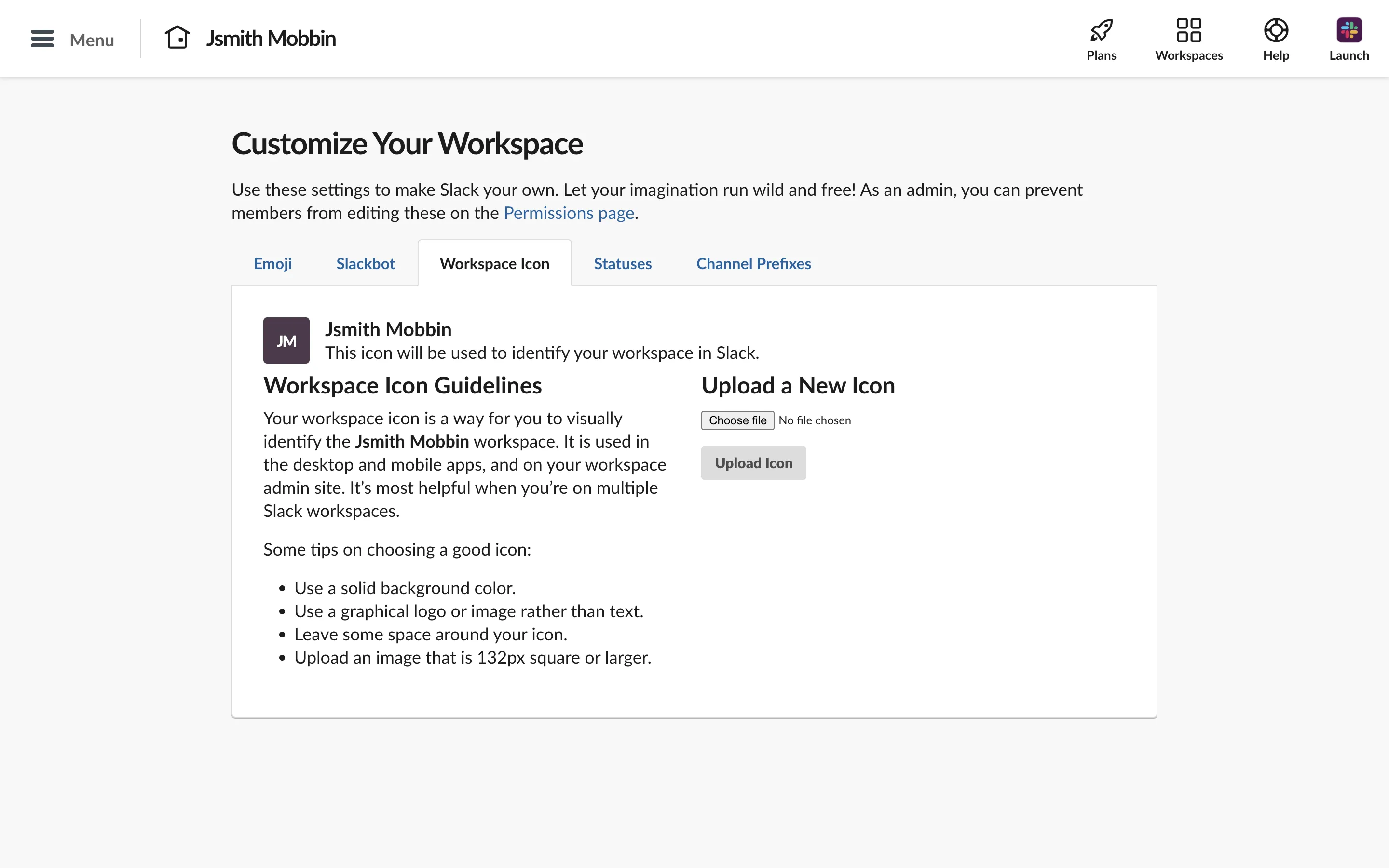Click the 'No file chosen' file field
This screenshot has width=1389, height=868.
click(814, 420)
